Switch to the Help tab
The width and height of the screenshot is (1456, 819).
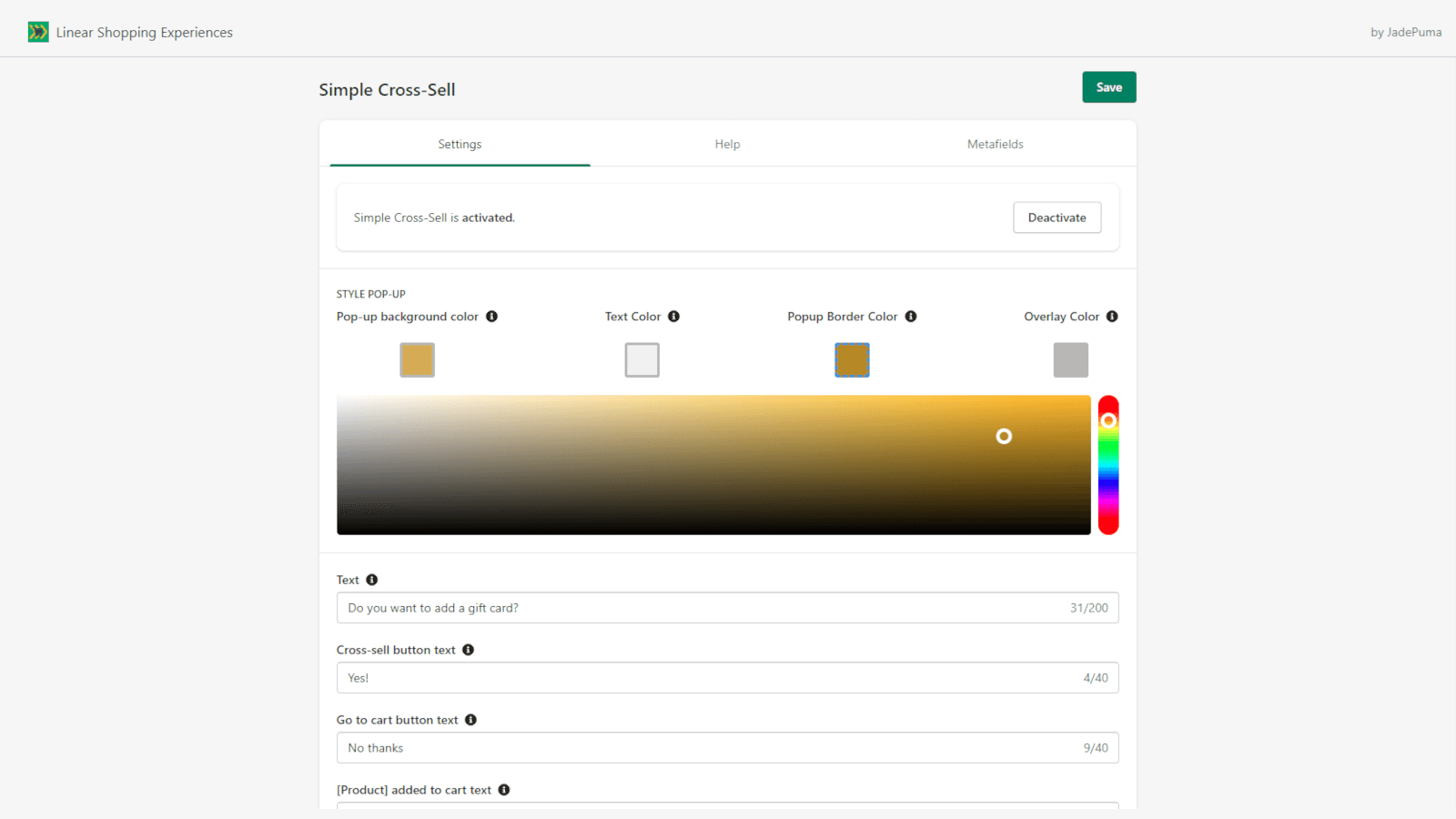click(727, 143)
